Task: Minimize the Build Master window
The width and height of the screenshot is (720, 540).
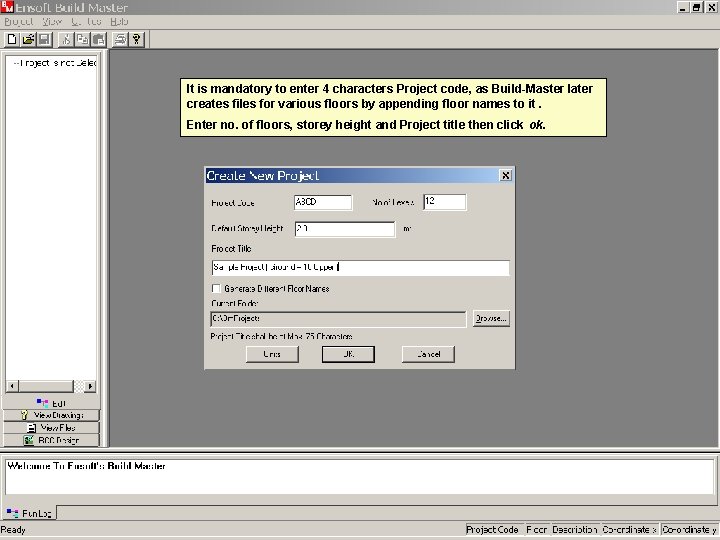Action: 684,7
